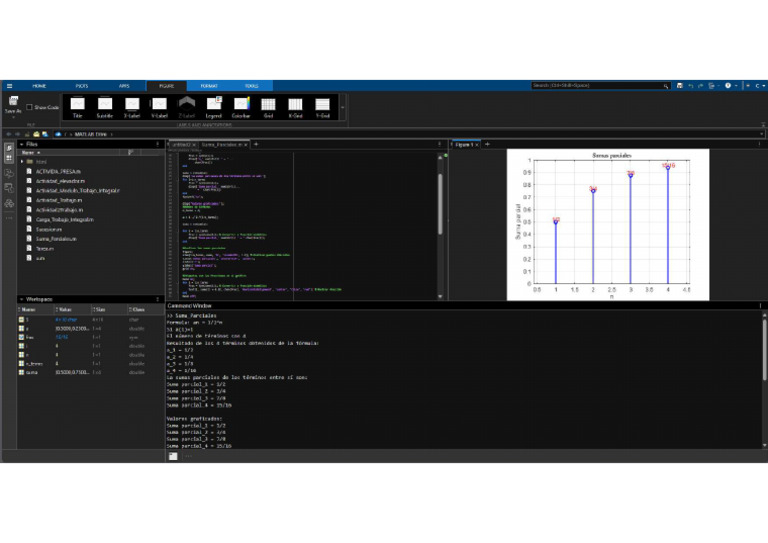
Task: Toggle the Grid icon in ribbon
Action: coord(268,105)
